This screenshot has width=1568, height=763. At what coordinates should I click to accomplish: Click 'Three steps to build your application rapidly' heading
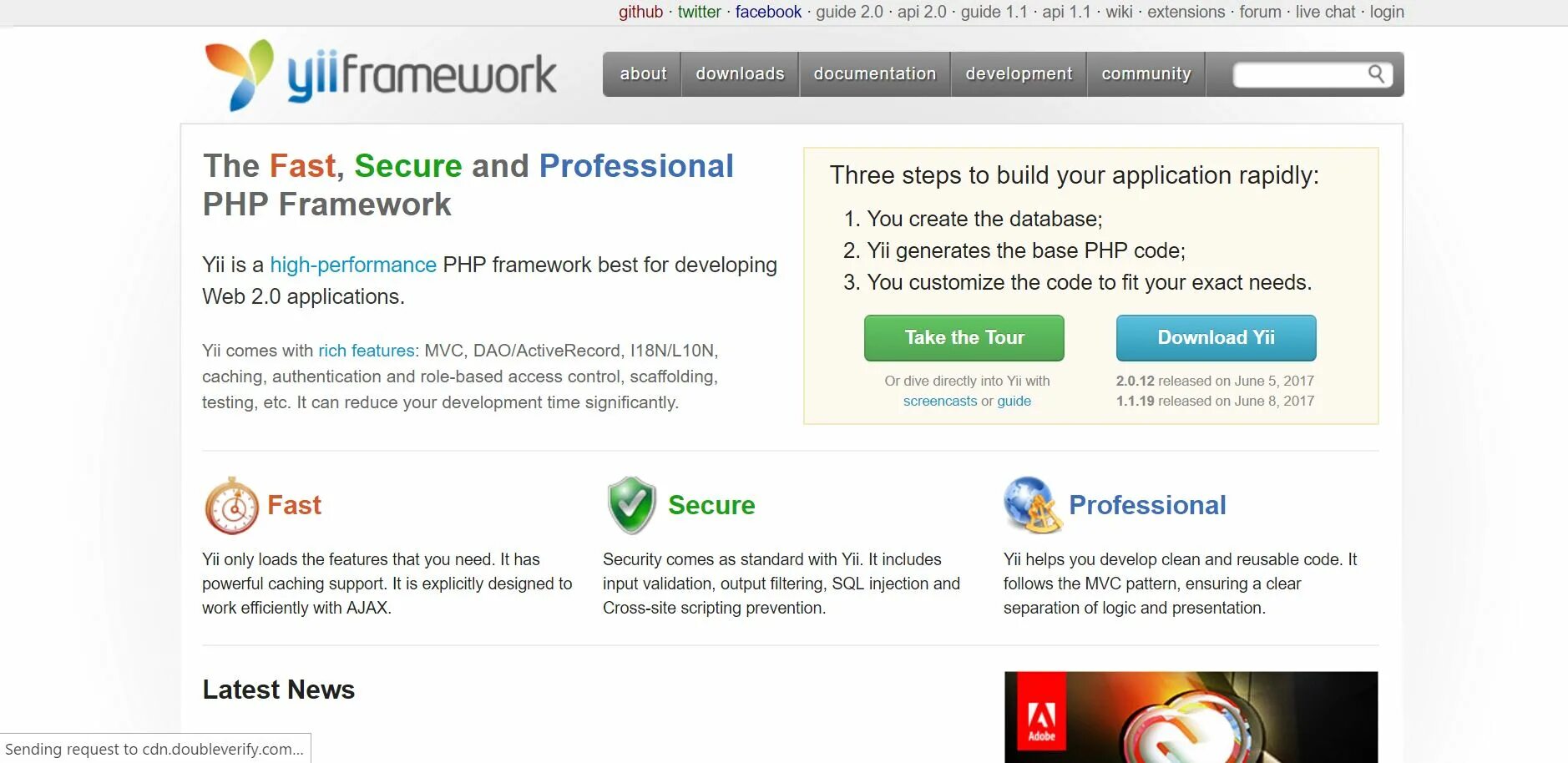coord(1074,175)
